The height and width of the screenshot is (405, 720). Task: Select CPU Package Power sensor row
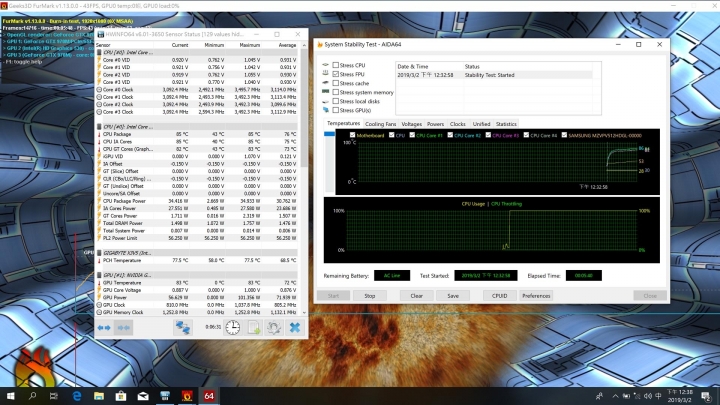(197, 201)
